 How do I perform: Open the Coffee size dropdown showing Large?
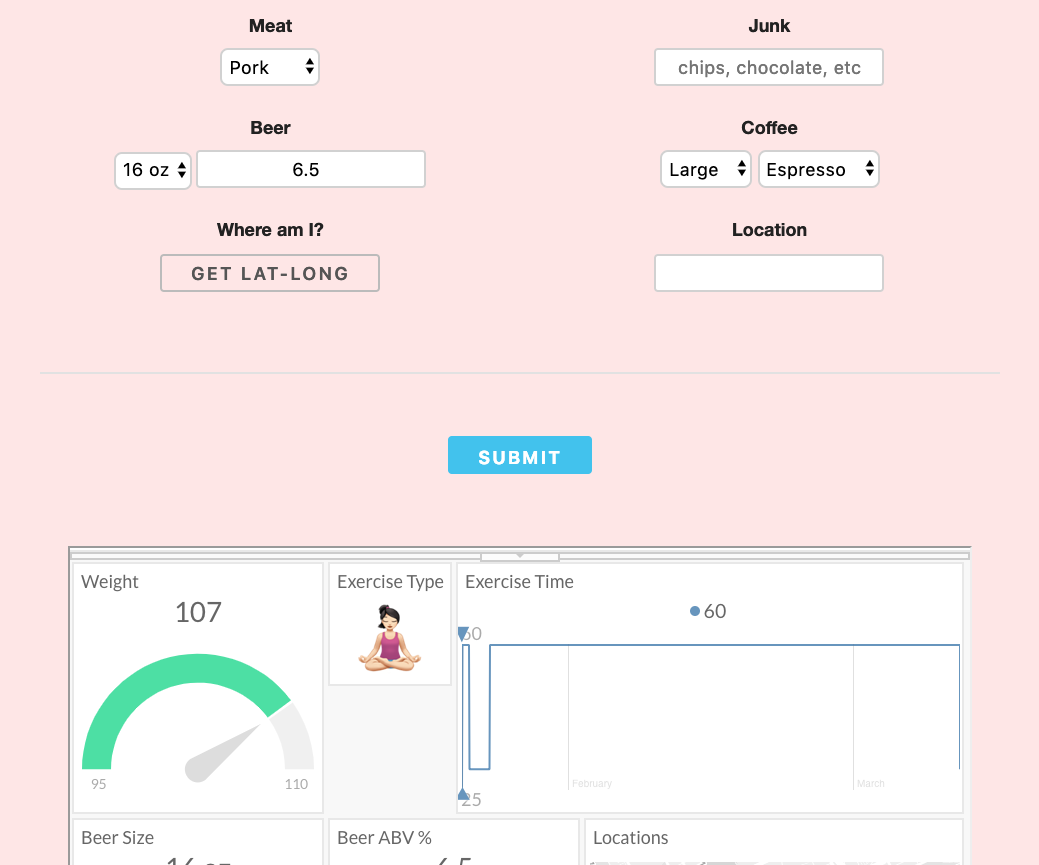(x=705, y=169)
